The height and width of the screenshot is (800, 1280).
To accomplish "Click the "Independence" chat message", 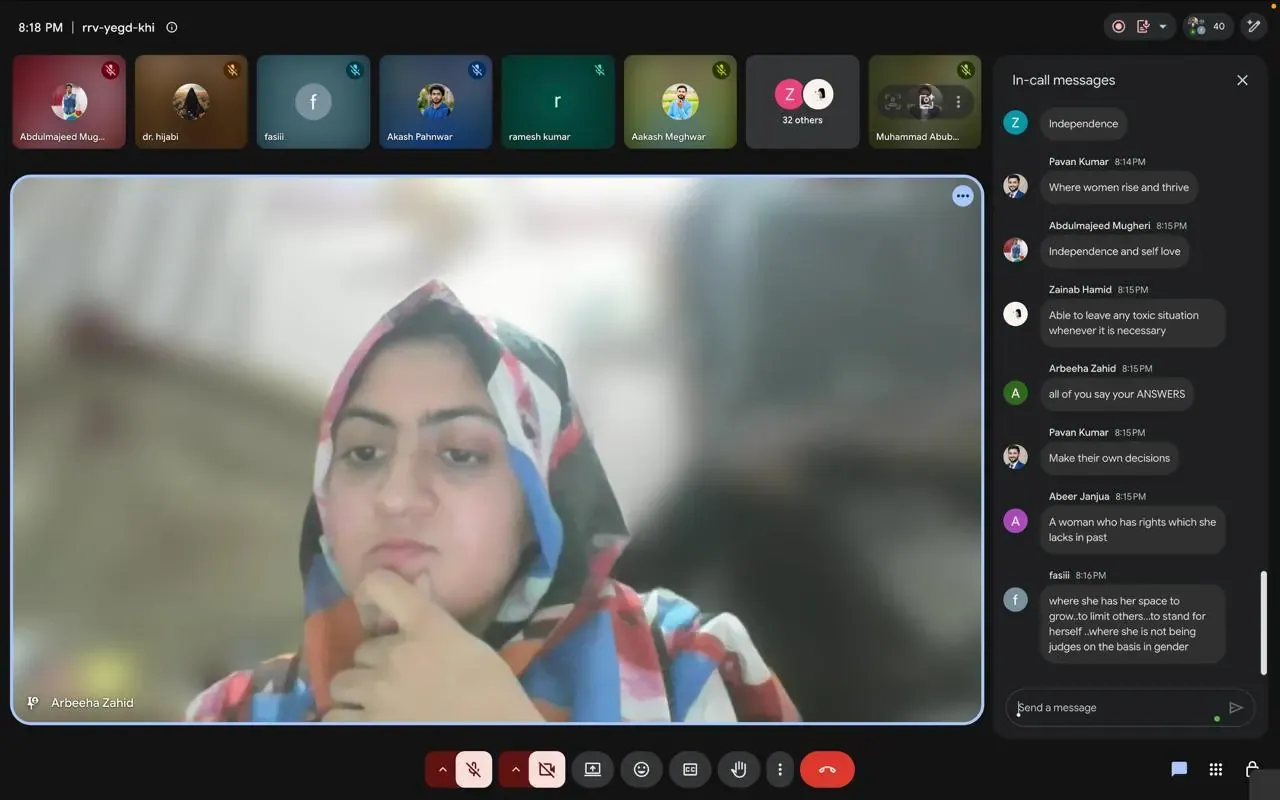I will (x=1083, y=124).
